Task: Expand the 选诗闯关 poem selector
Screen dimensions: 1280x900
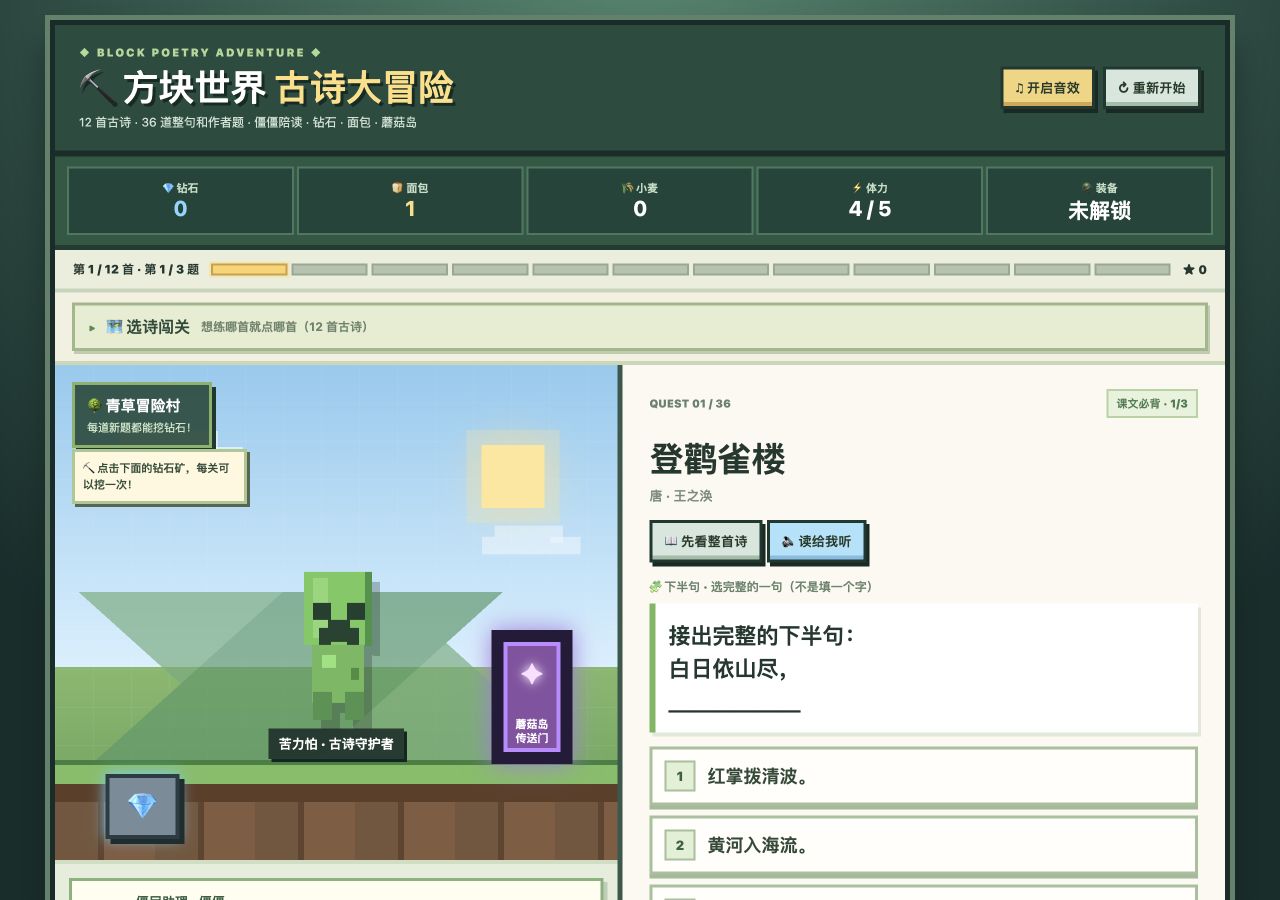Action: click(640, 327)
